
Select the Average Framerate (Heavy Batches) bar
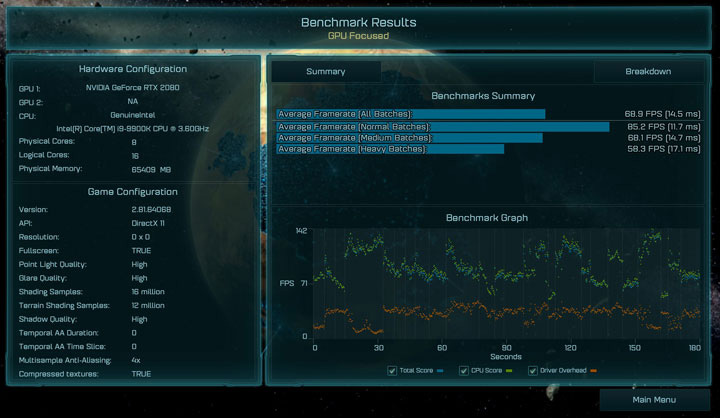point(390,149)
